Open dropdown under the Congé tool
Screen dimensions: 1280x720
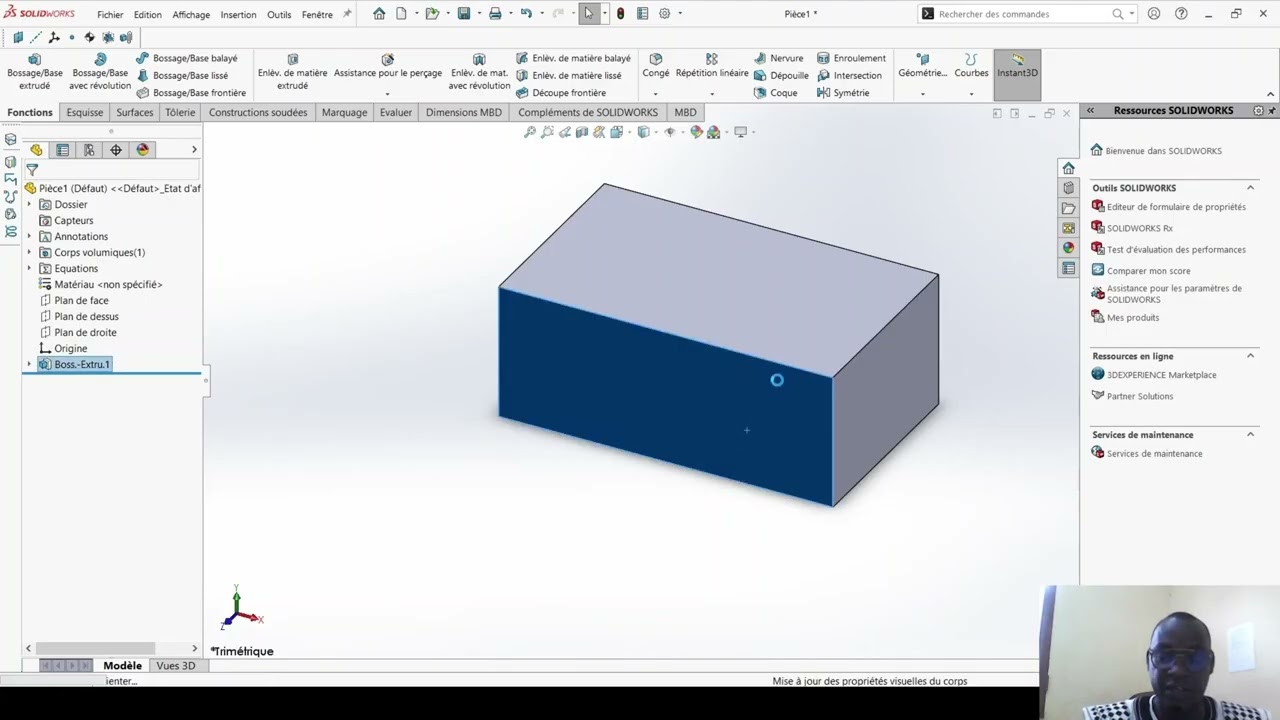pyautogui.click(x=656, y=94)
